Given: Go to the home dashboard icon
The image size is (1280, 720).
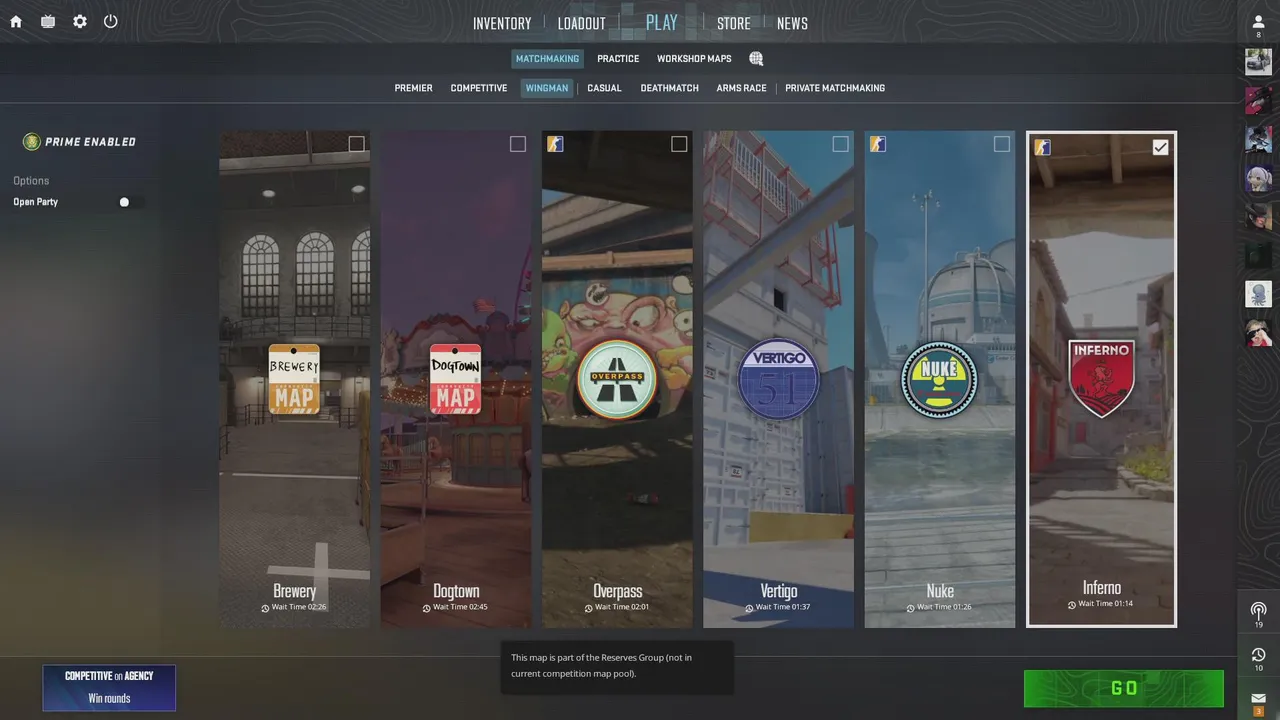Looking at the screenshot, I should click(x=16, y=21).
